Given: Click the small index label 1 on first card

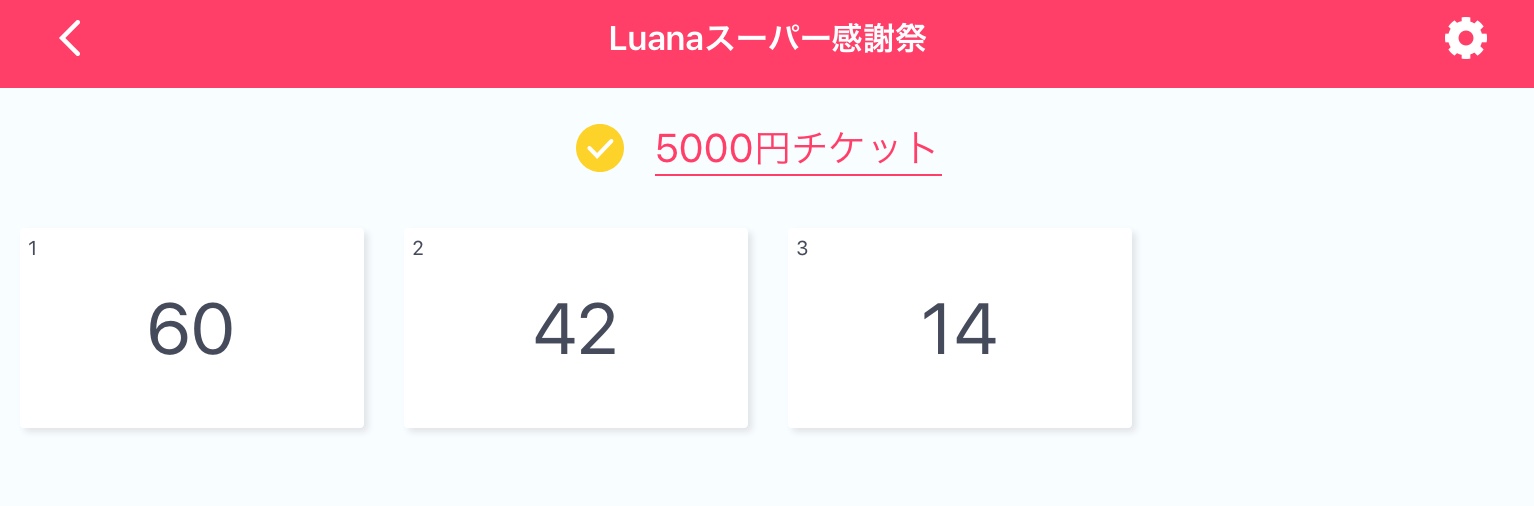Looking at the screenshot, I should coord(33,248).
